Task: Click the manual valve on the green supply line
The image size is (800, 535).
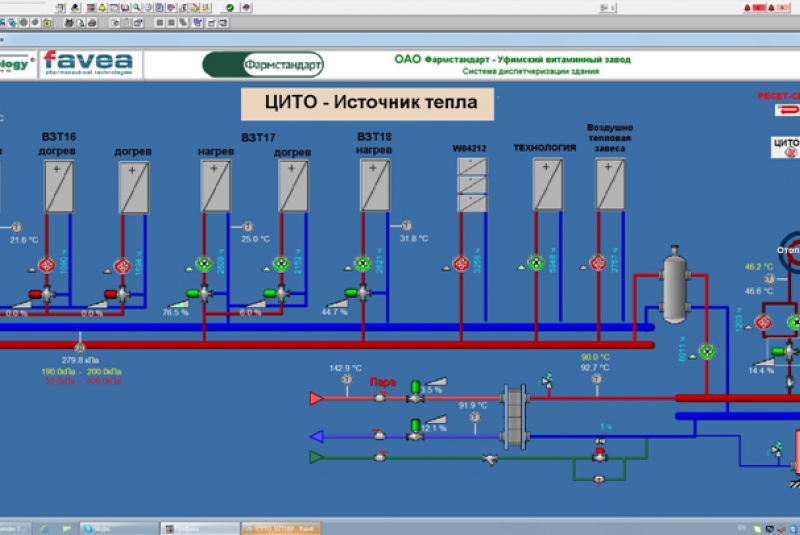Action: (380, 456)
